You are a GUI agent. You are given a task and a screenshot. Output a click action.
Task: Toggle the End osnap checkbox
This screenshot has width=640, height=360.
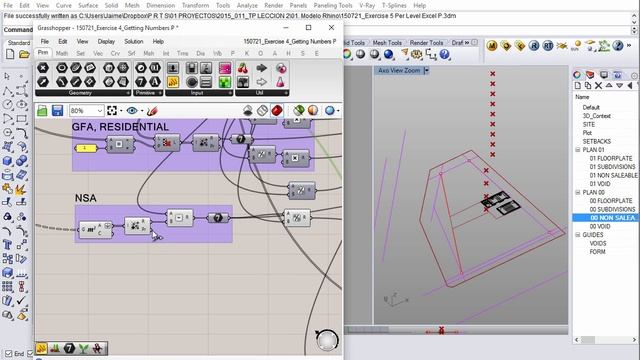point(9,353)
